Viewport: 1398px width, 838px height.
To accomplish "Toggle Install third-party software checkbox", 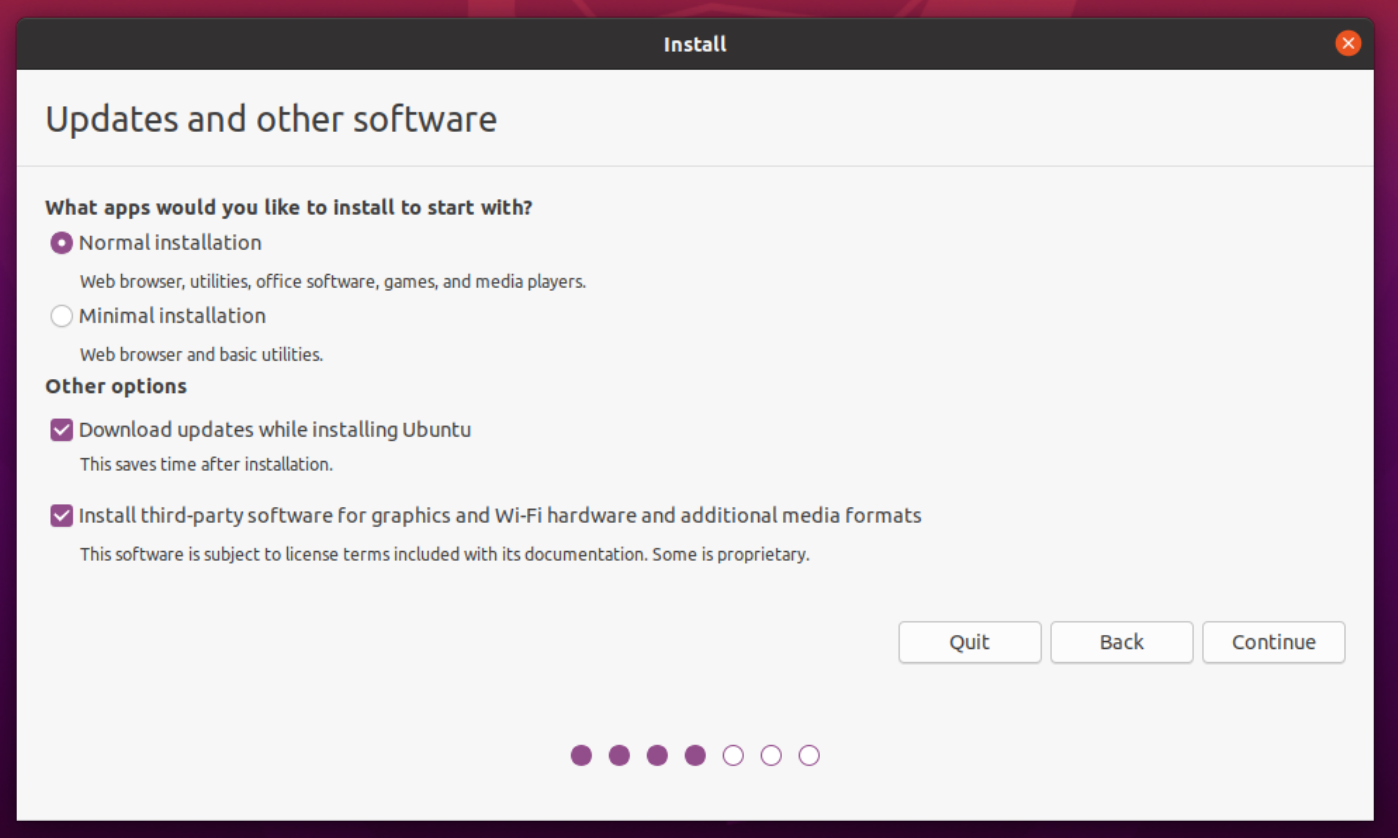I will (x=61, y=516).
